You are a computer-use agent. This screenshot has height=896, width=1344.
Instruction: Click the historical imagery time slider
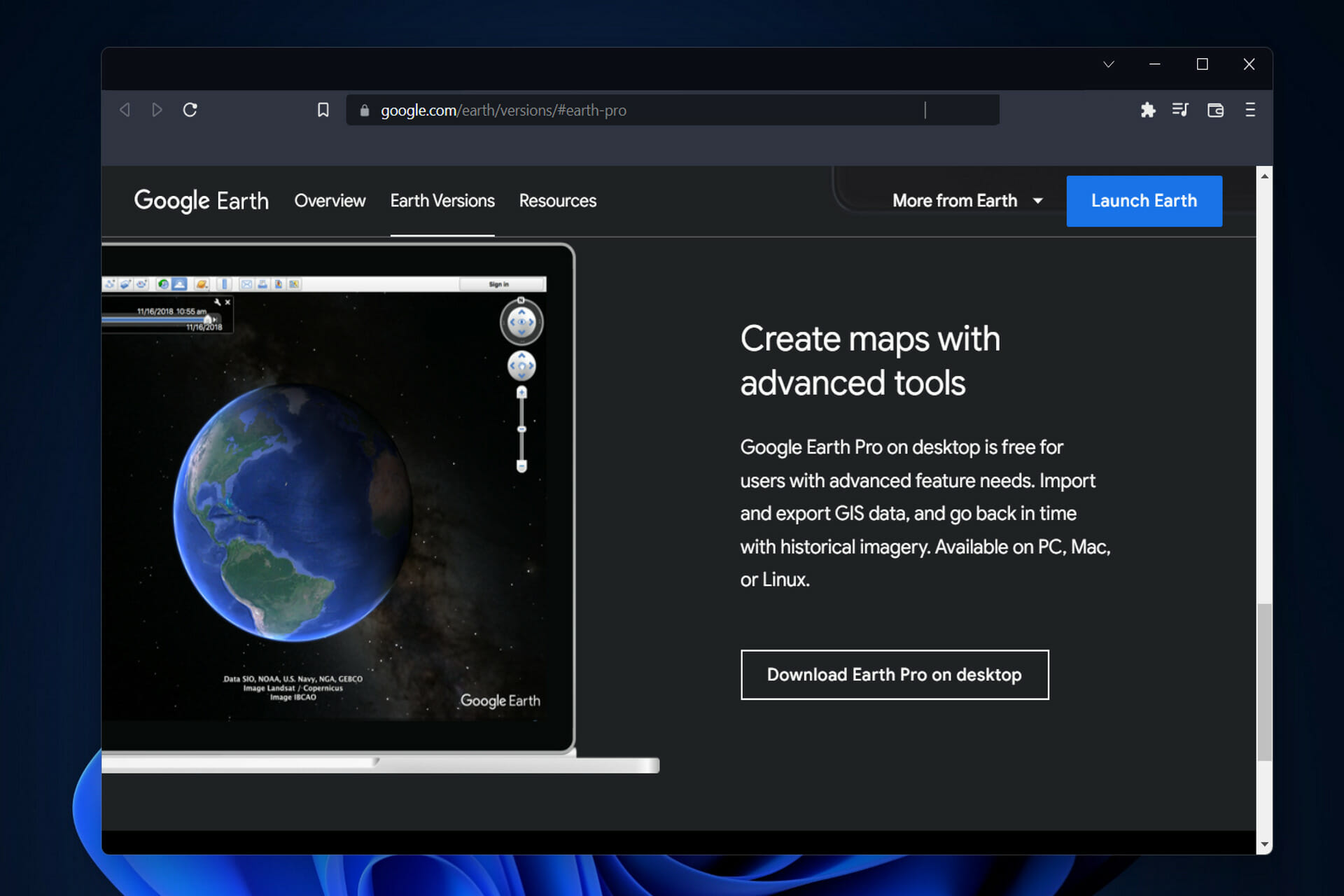[x=160, y=320]
